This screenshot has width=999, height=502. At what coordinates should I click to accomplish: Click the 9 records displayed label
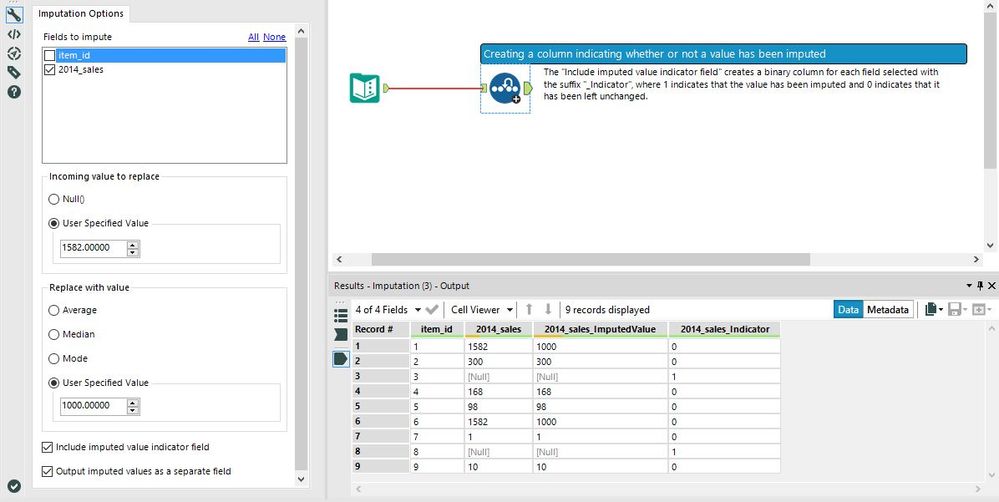click(607, 310)
